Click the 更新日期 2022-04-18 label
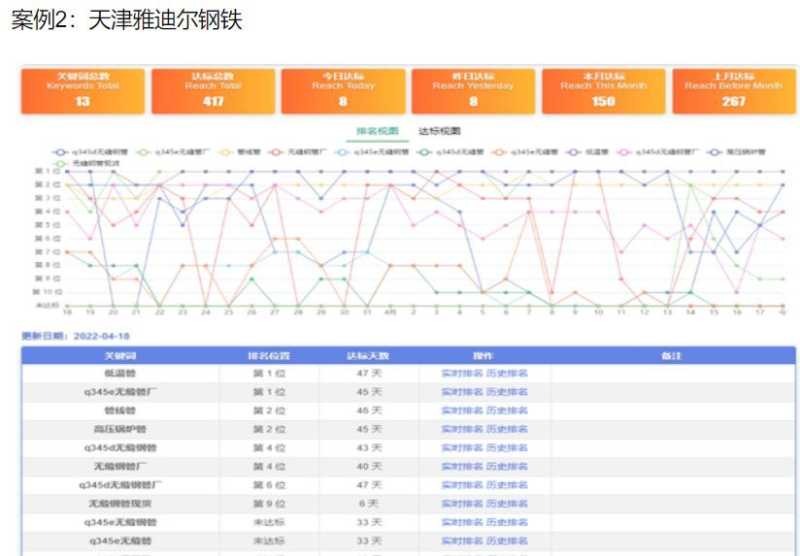The image size is (800, 556). tap(76, 336)
